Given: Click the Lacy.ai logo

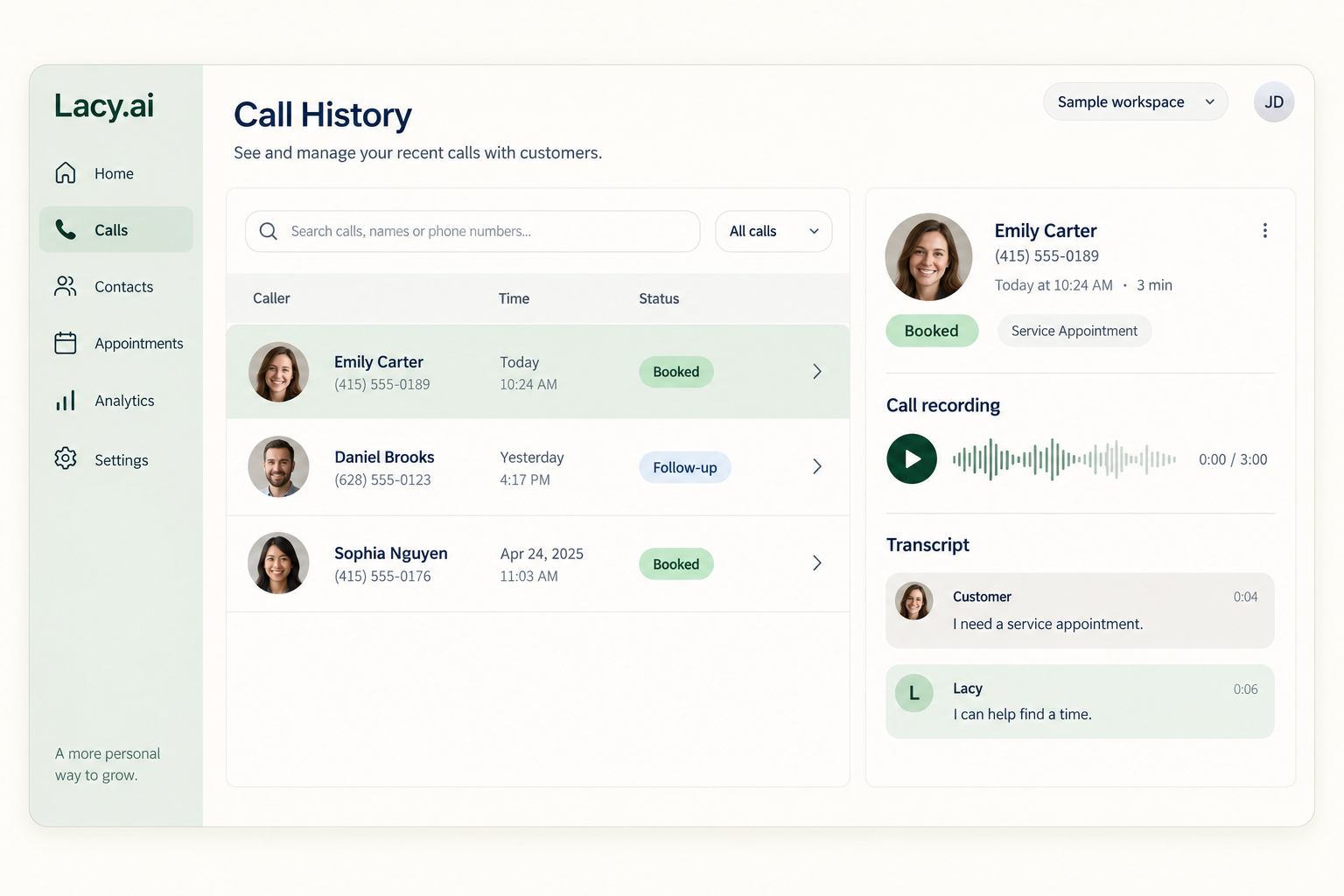Looking at the screenshot, I should pos(104,106).
